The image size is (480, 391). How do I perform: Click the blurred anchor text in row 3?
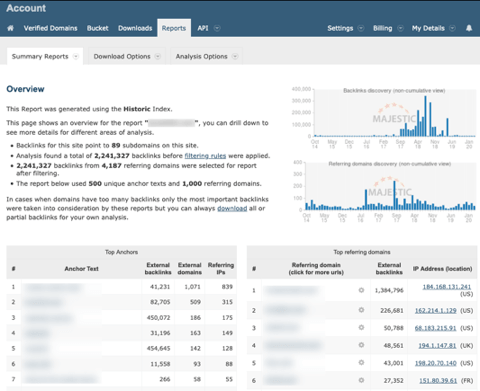pos(49,318)
